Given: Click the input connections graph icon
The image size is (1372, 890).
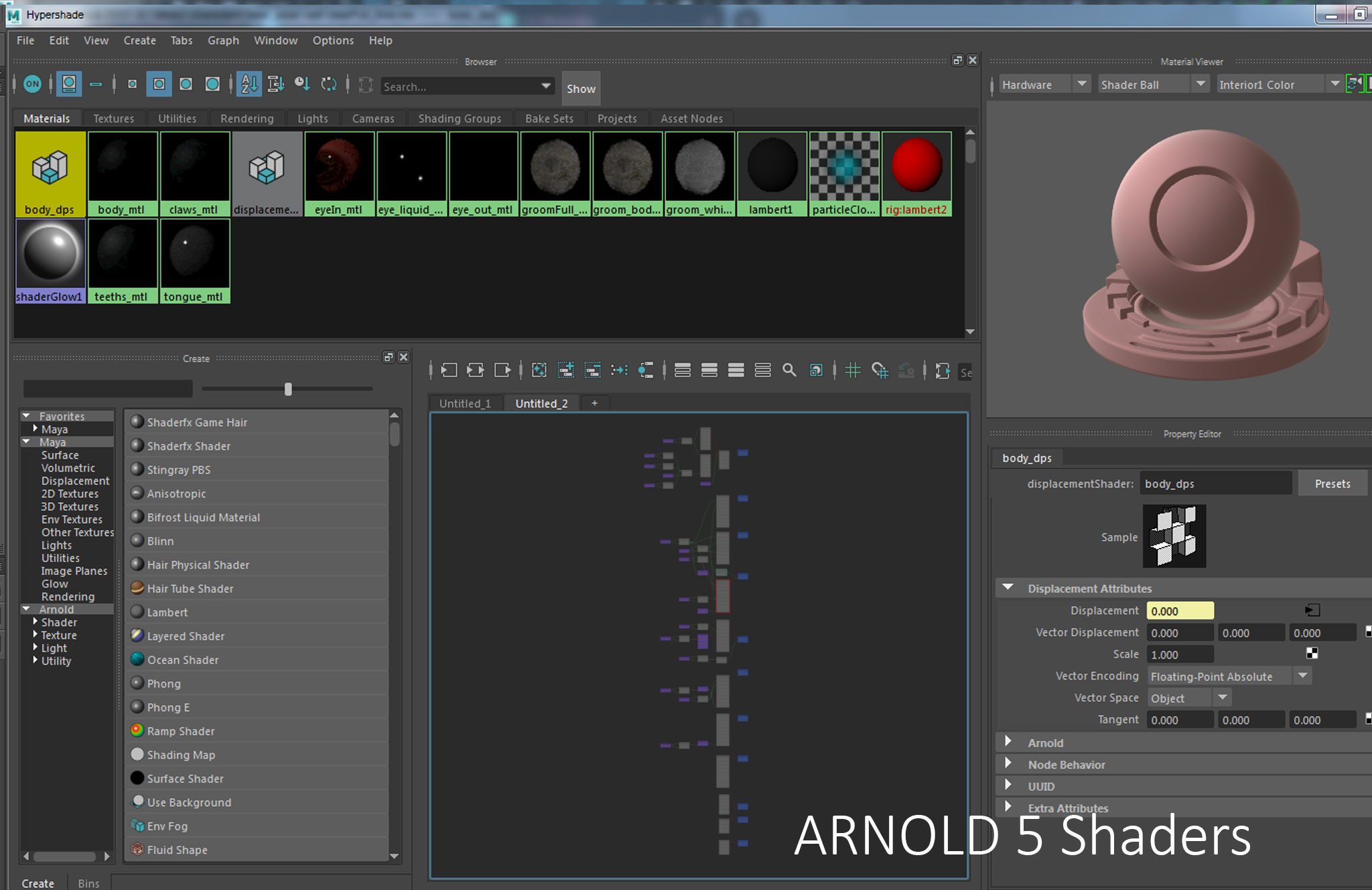Looking at the screenshot, I should tap(449, 371).
